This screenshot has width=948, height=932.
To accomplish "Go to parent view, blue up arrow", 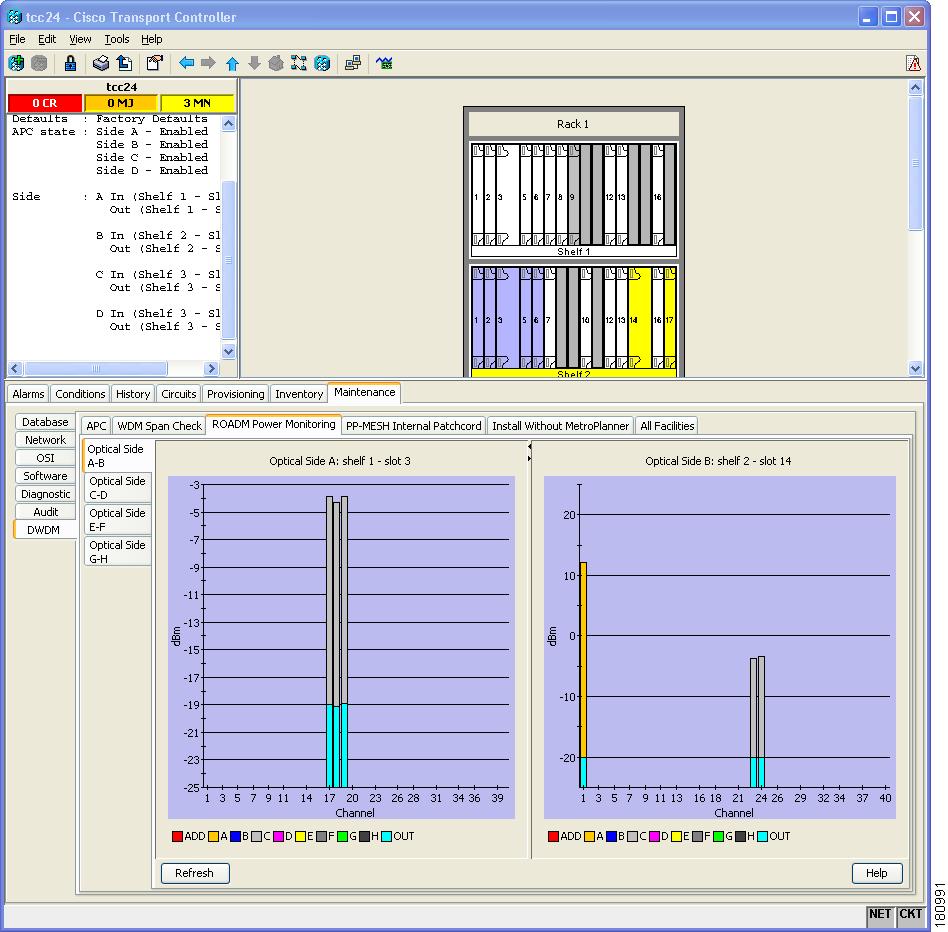I will tap(232, 63).
